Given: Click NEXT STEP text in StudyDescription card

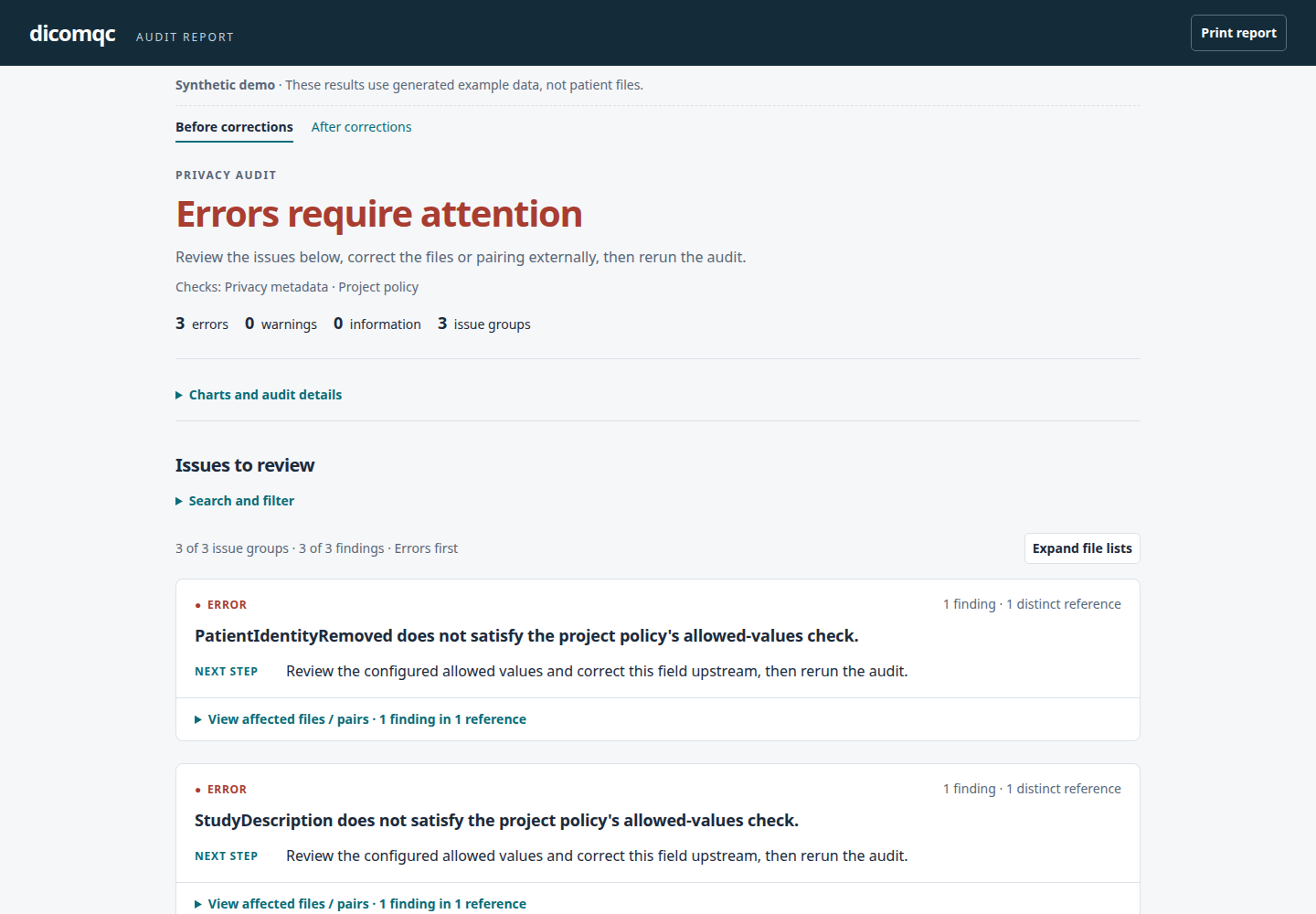Looking at the screenshot, I should 227,856.
